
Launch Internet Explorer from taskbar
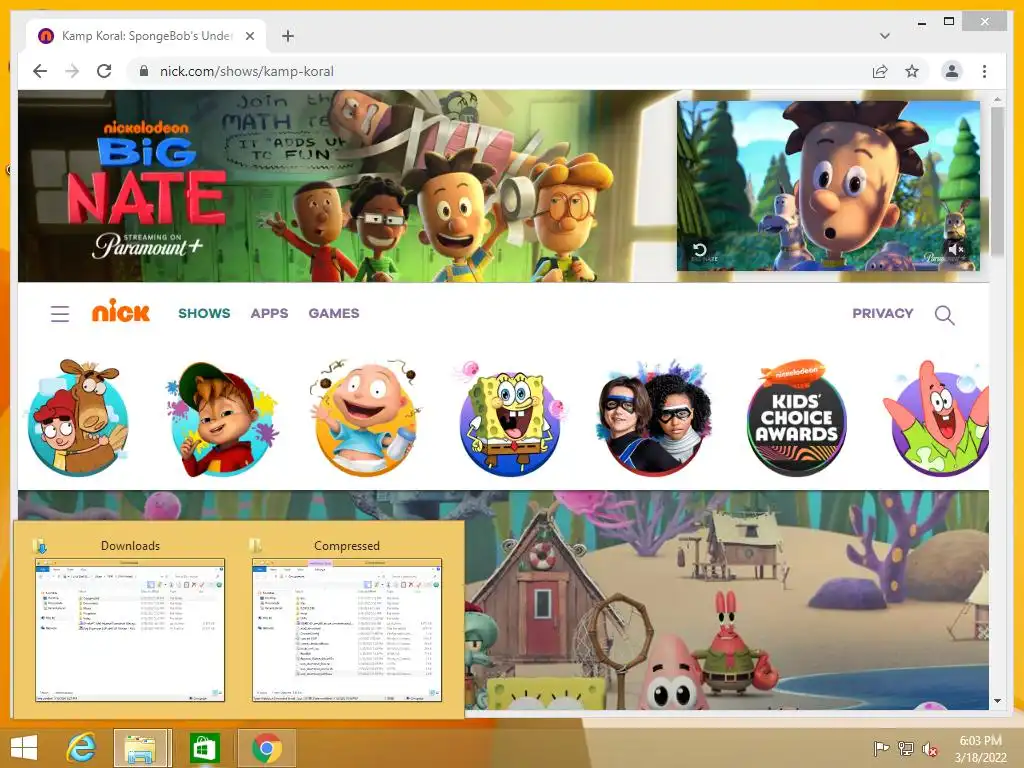(81, 748)
